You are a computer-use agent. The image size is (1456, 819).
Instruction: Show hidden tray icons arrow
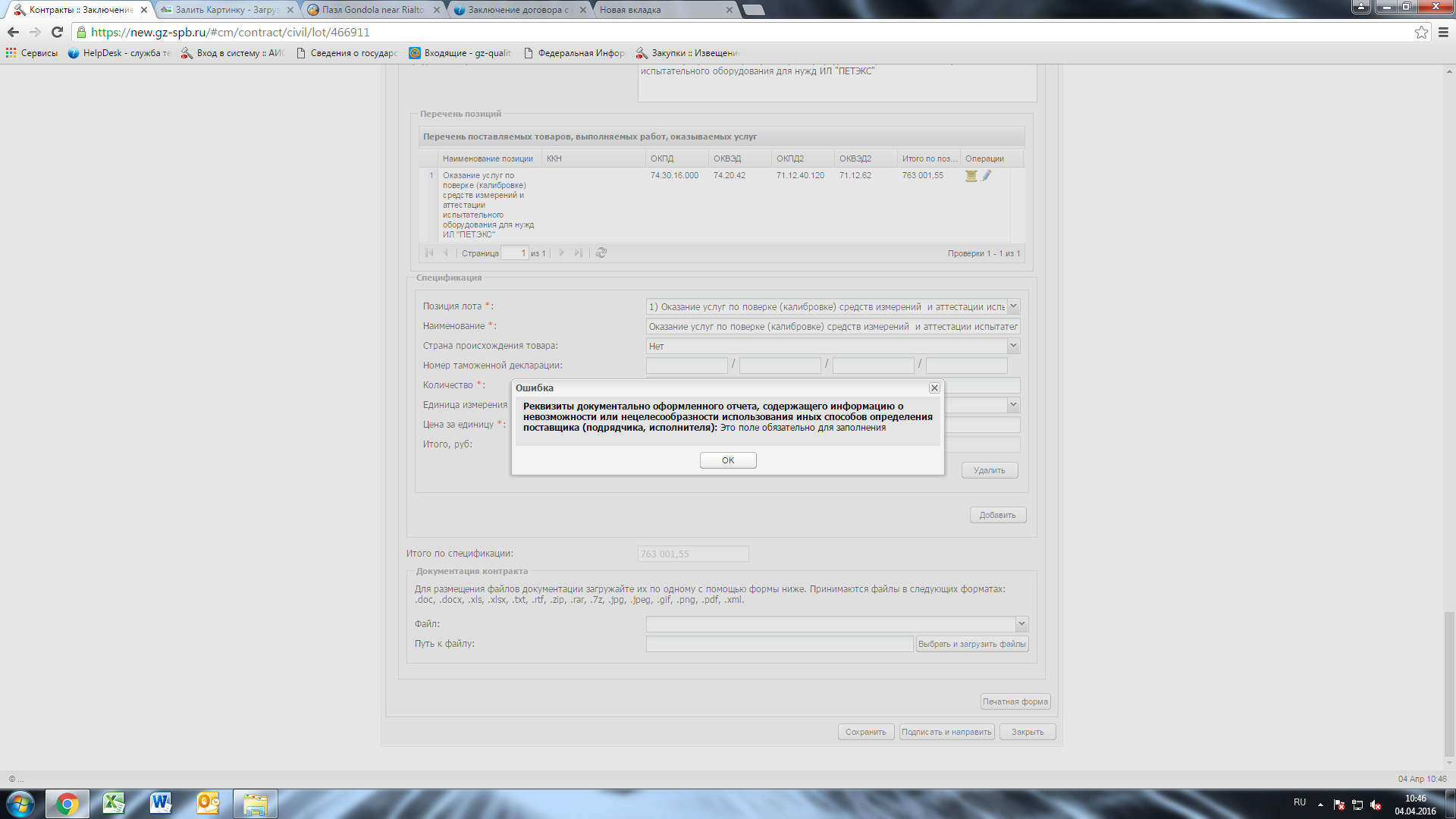click(x=1320, y=805)
